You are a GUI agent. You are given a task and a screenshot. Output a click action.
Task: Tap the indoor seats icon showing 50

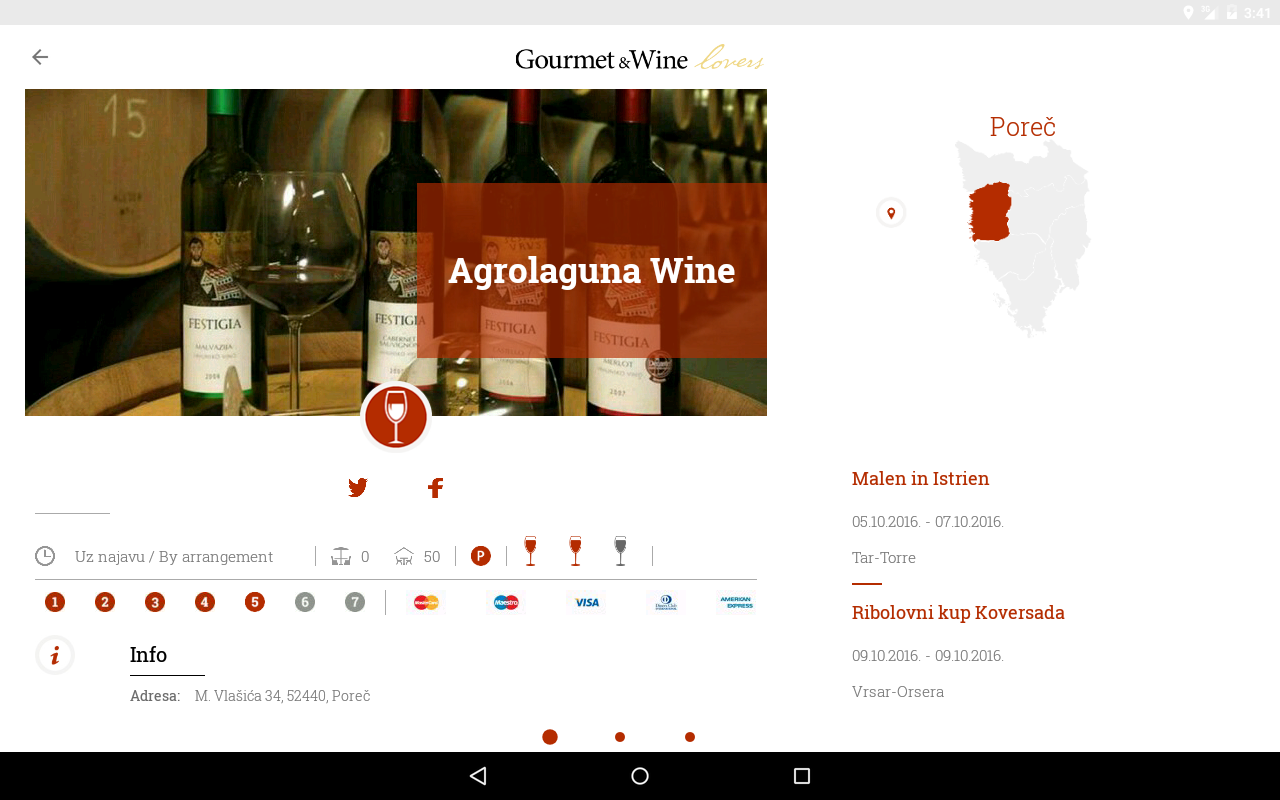tap(404, 556)
